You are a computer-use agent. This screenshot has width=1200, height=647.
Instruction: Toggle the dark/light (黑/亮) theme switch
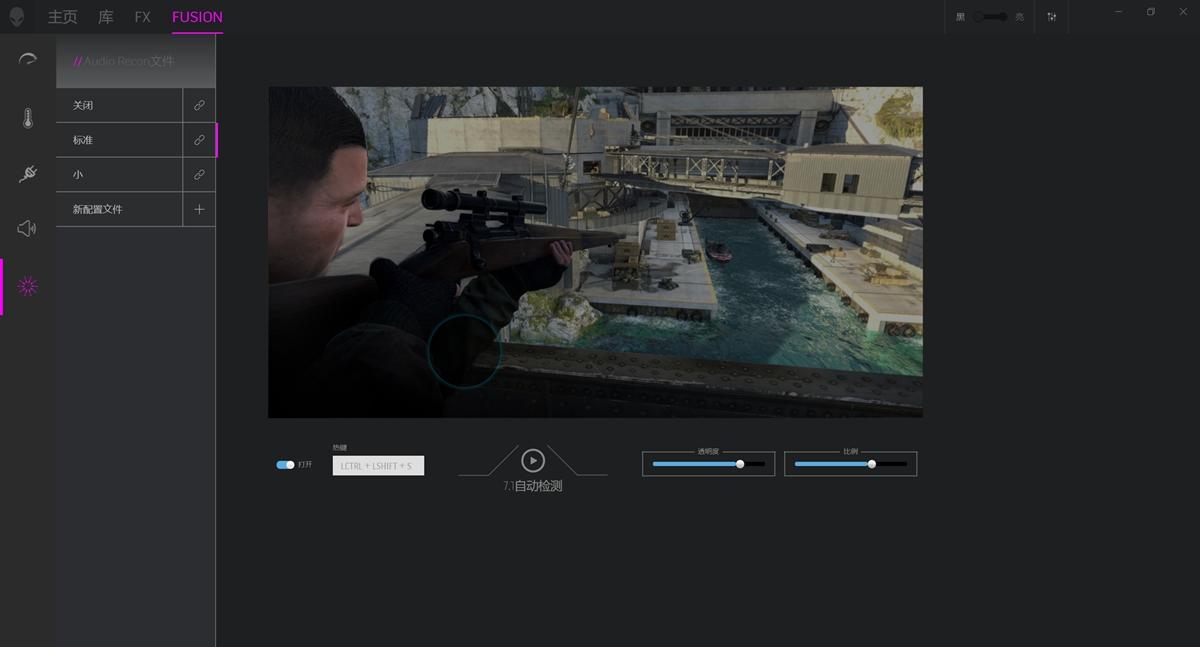991,17
